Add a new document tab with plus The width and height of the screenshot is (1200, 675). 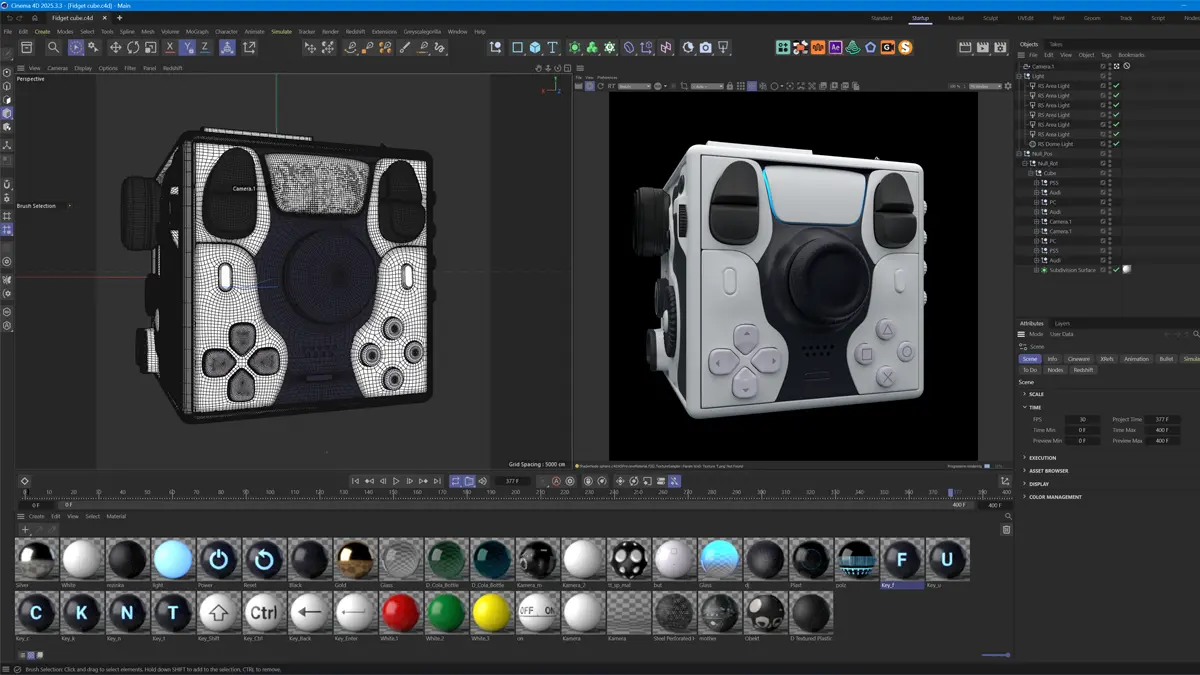tap(119, 18)
